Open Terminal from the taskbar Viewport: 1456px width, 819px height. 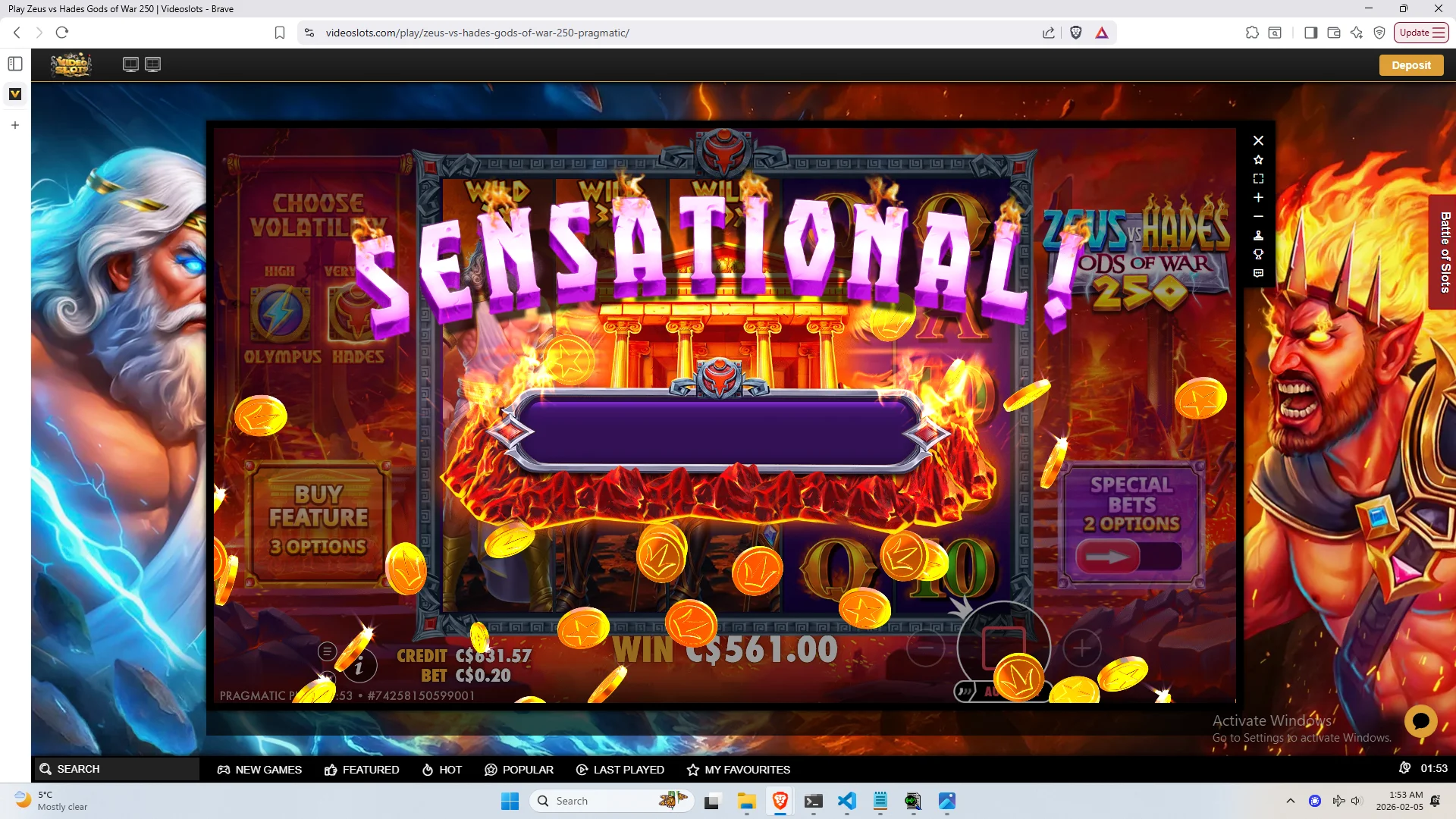click(x=814, y=801)
